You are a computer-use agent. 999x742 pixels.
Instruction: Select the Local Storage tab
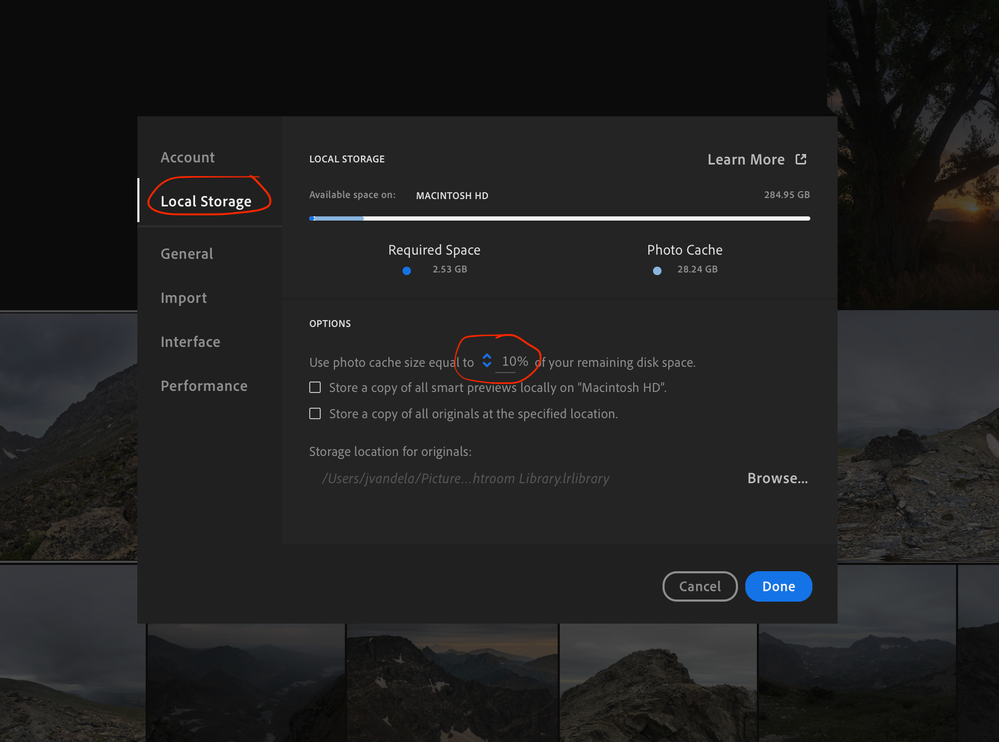pos(206,201)
